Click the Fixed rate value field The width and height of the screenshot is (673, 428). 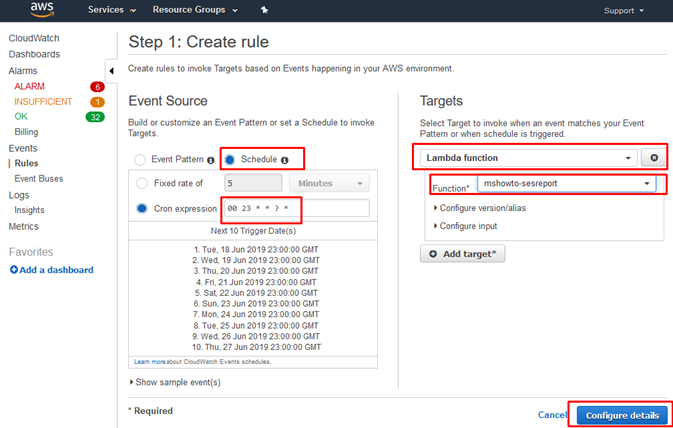point(253,183)
